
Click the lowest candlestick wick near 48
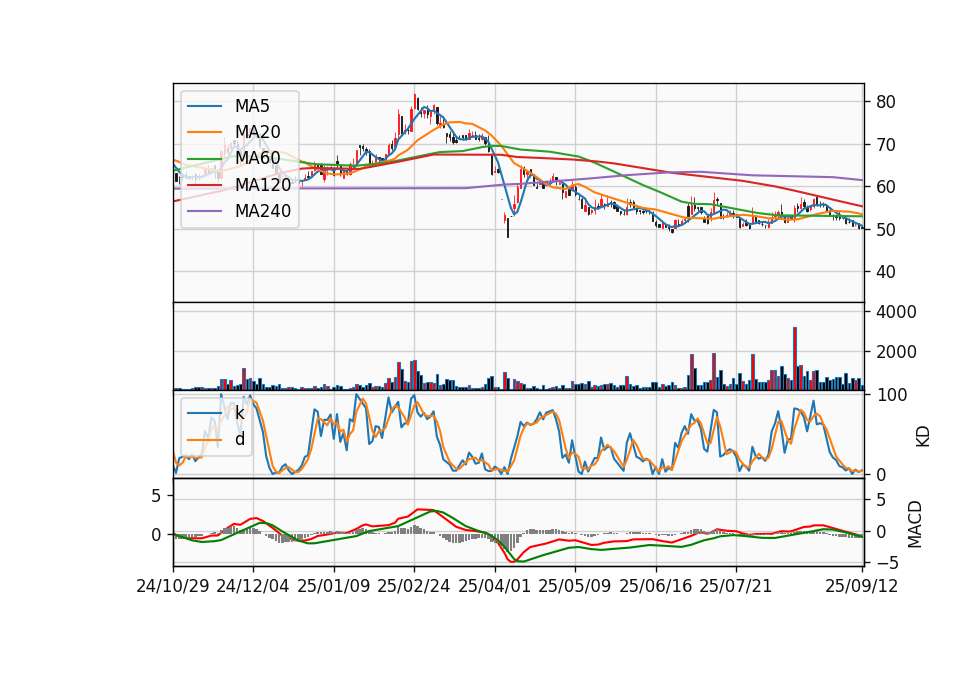pyautogui.click(x=508, y=228)
